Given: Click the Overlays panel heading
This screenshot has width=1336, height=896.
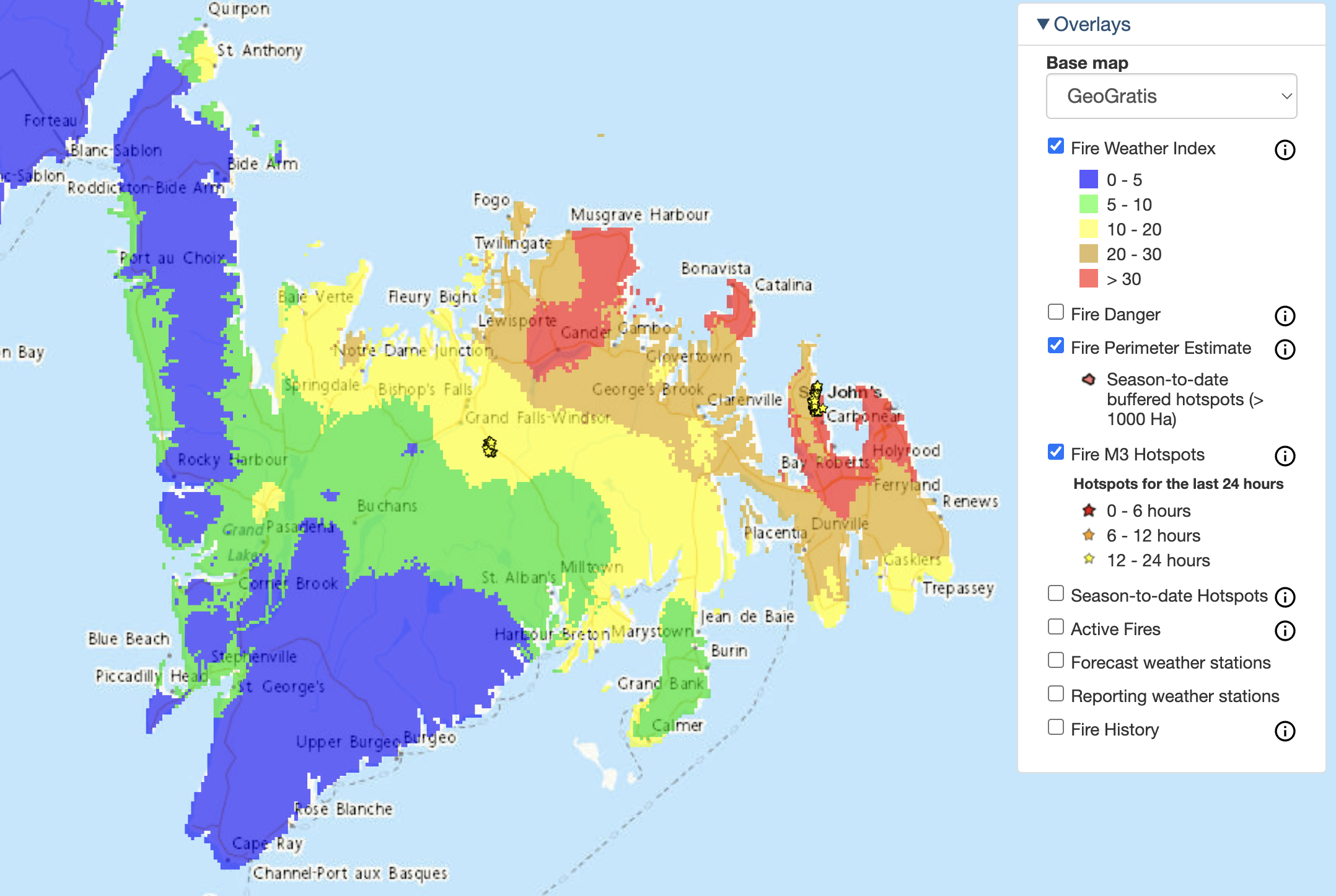Looking at the screenshot, I should pos(1092,24).
